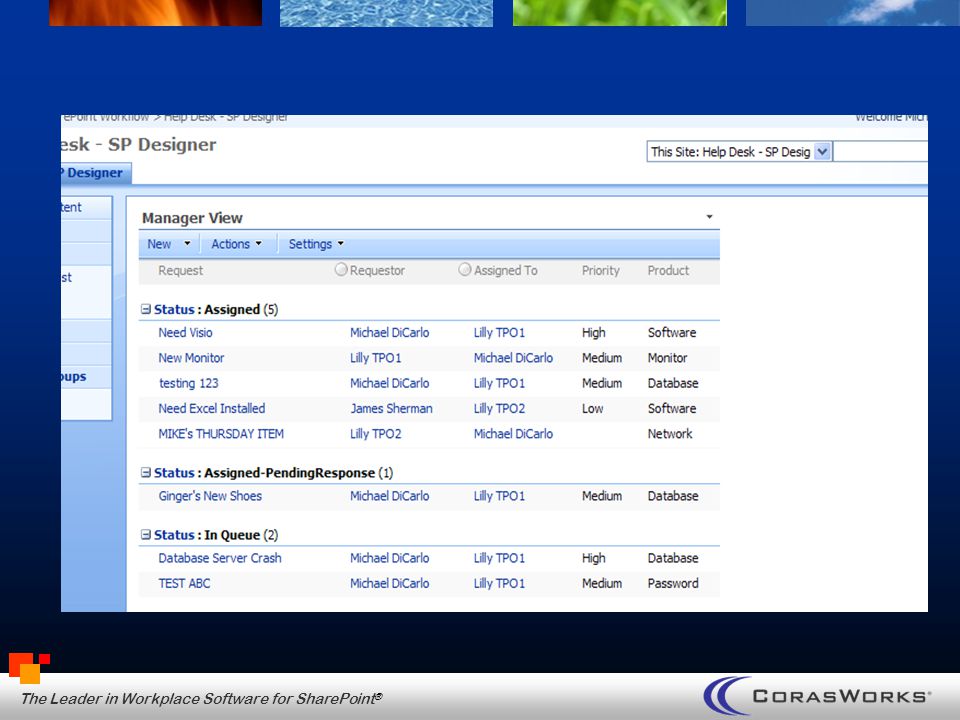The image size is (960, 720).
Task: Open the 'testing 123' request
Action: pyautogui.click(x=189, y=383)
